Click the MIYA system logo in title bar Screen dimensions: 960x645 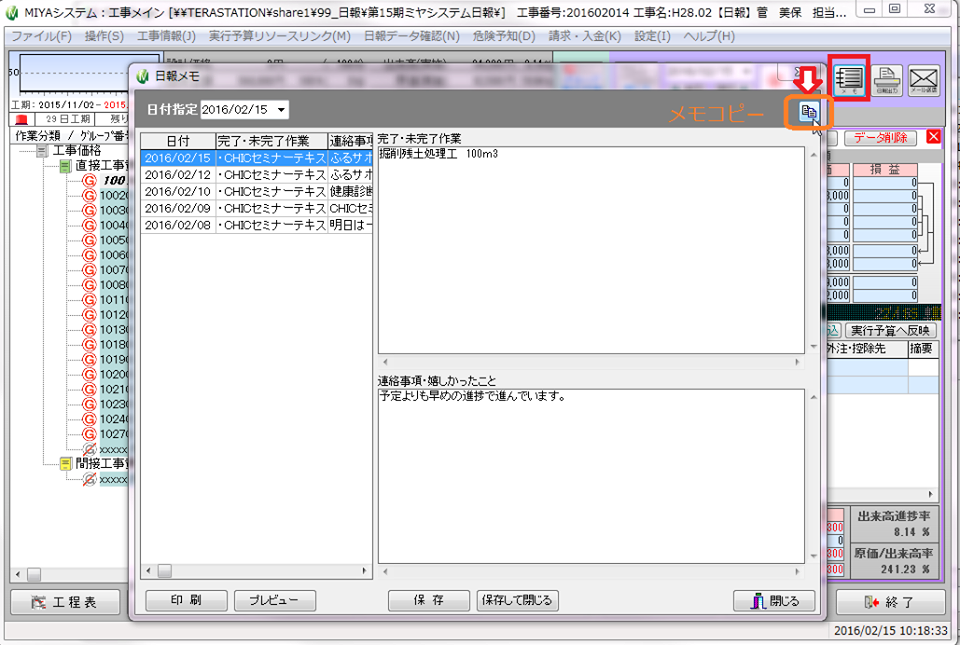tap(12, 12)
